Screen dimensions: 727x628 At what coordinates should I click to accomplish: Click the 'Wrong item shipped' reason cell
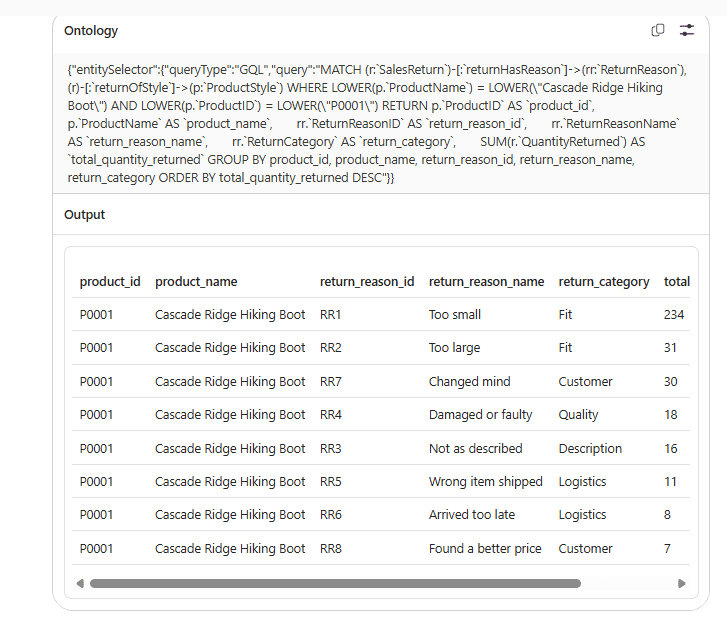coord(485,482)
